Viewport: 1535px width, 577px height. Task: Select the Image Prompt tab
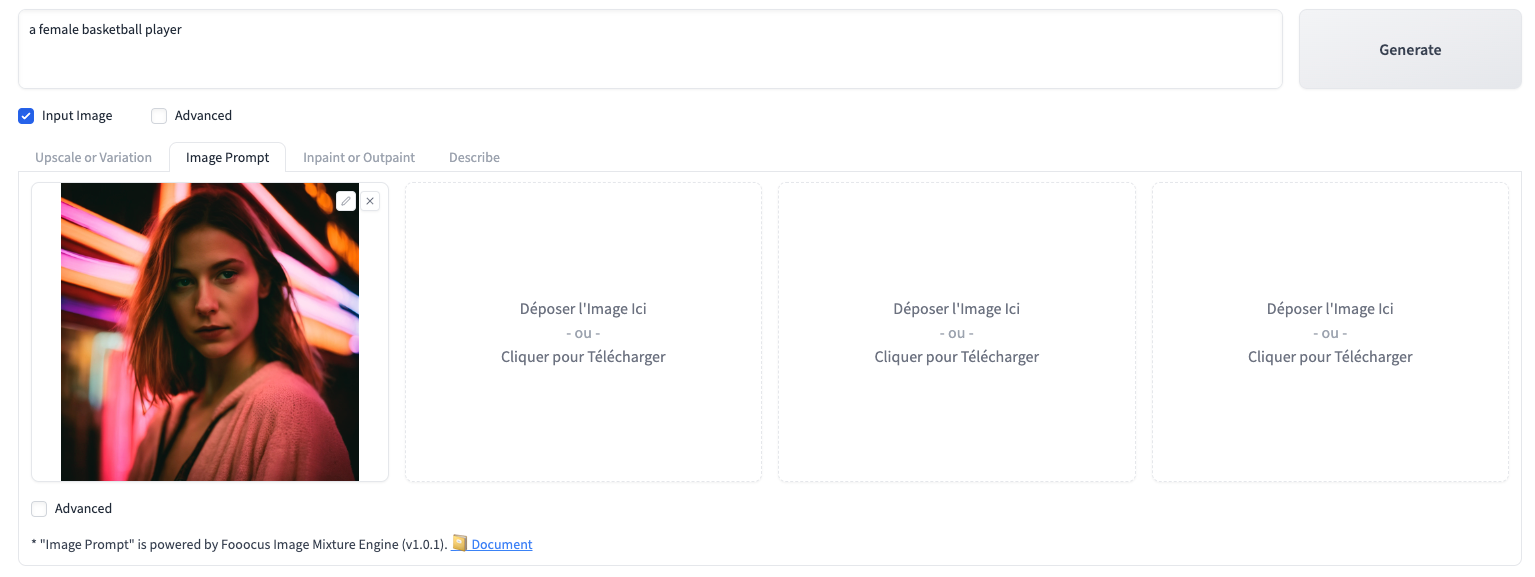(x=227, y=157)
